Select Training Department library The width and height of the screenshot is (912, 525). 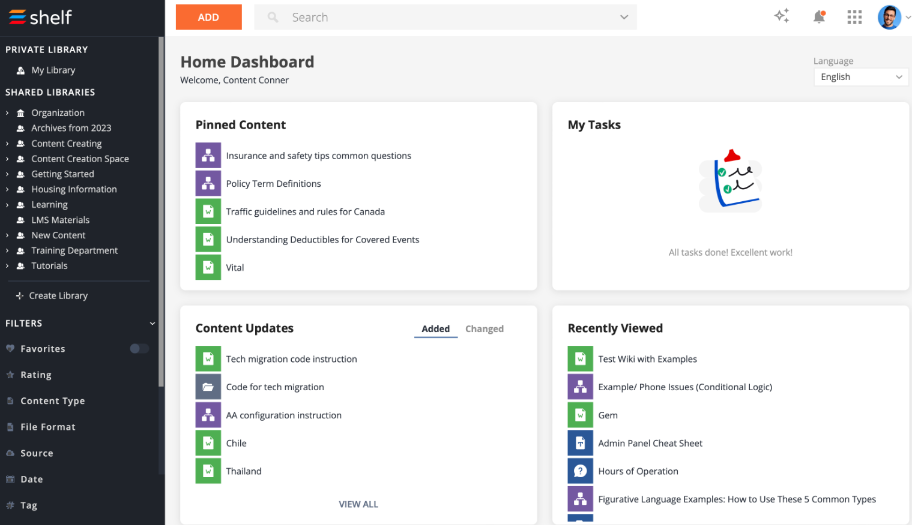[74, 251]
